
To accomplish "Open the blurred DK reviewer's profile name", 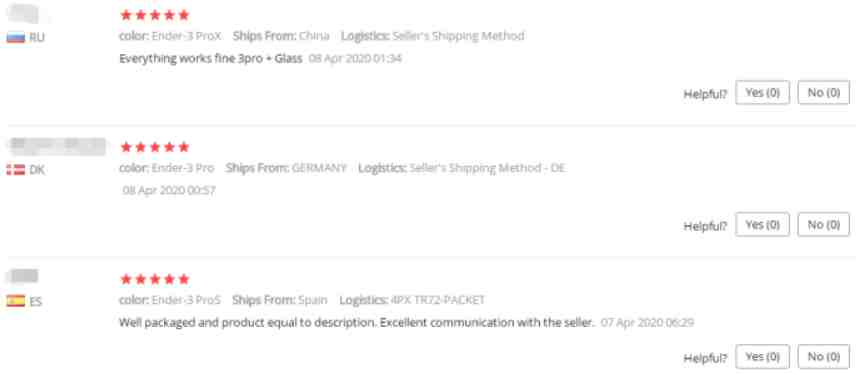I will pos(57,147).
